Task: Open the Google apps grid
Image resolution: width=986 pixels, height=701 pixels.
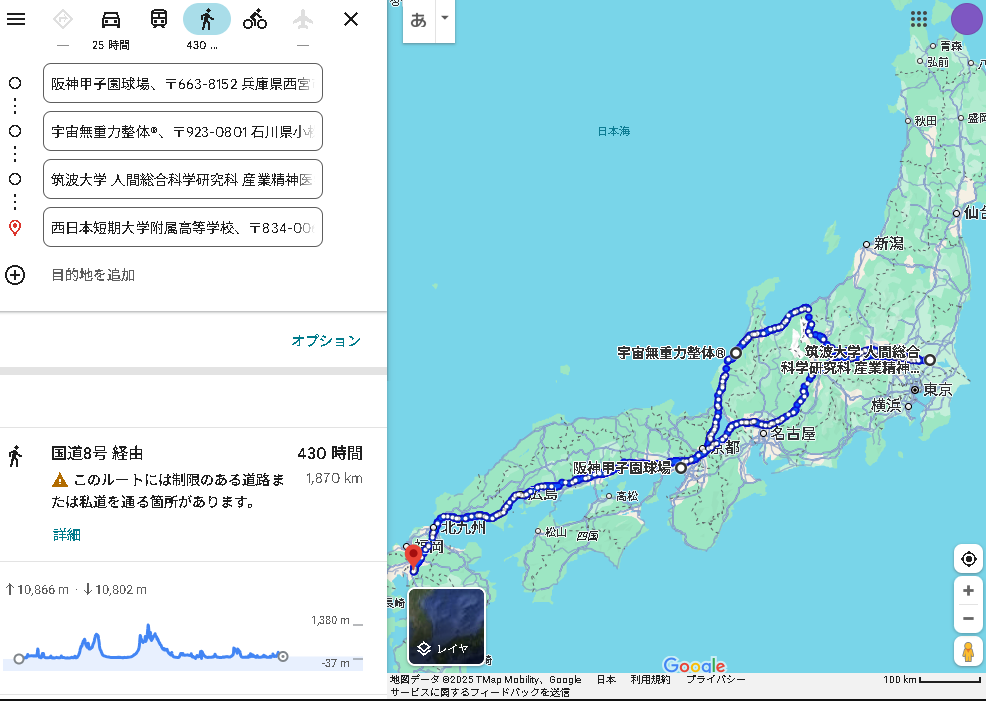Action: pyautogui.click(x=919, y=19)
